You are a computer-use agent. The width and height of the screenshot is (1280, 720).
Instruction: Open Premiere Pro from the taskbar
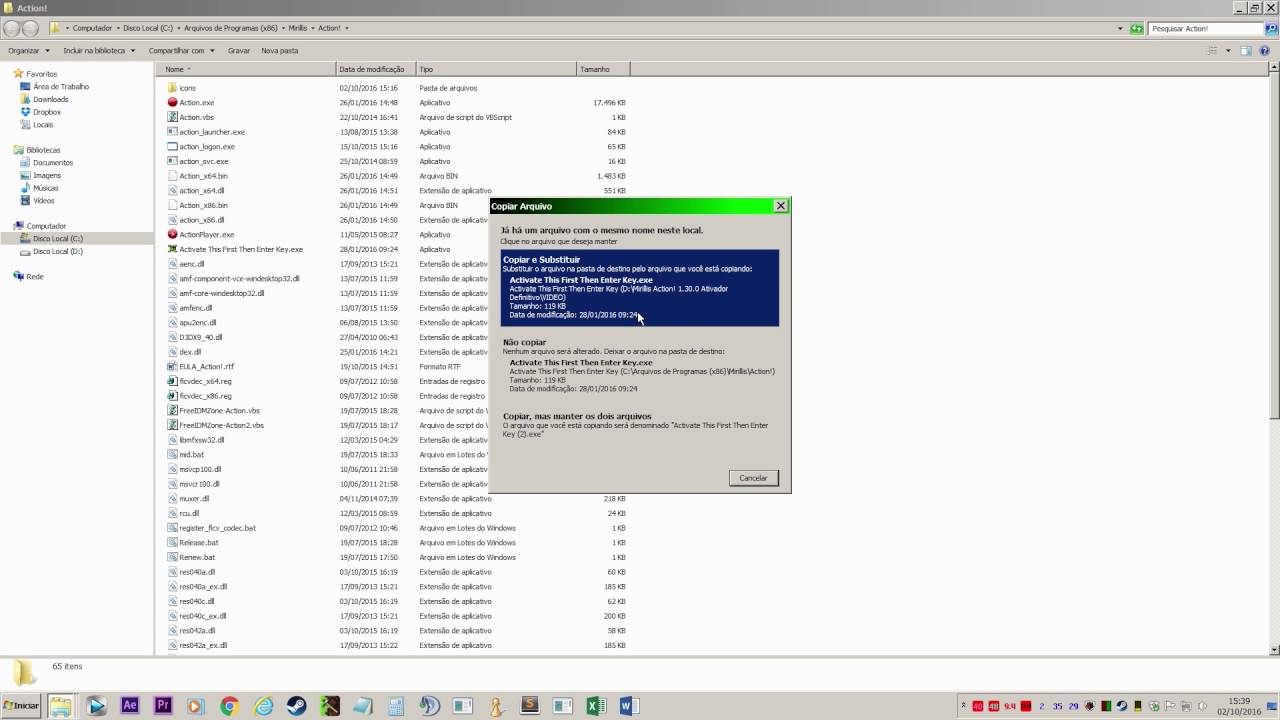(x=162, y=705)
